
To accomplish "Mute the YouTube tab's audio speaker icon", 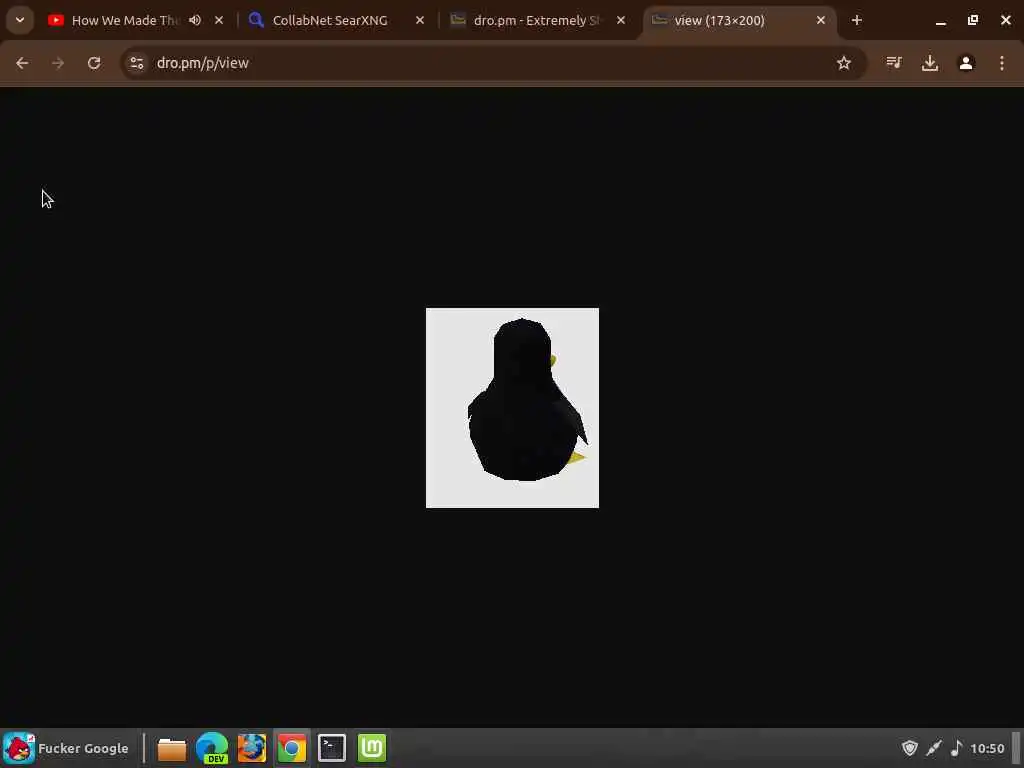I will click(195, 20).
